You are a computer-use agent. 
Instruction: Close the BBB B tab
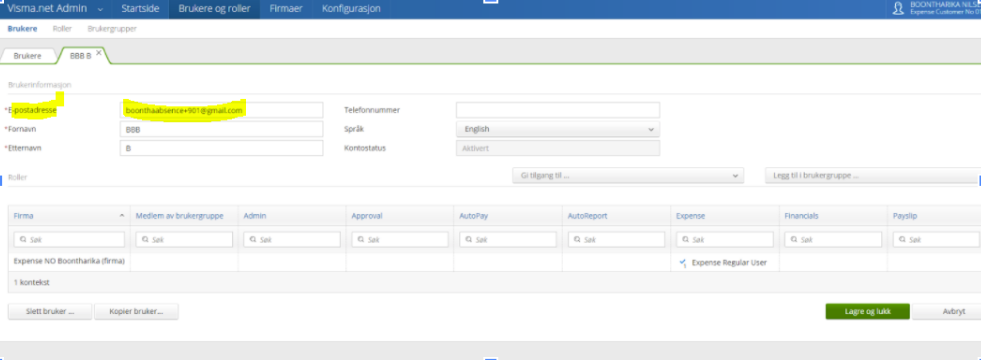click(x=99, y=53)
